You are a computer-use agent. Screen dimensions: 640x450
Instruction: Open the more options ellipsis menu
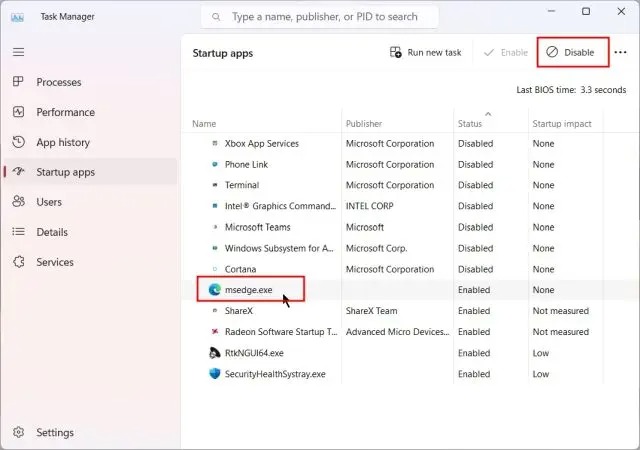click(620, 52)
